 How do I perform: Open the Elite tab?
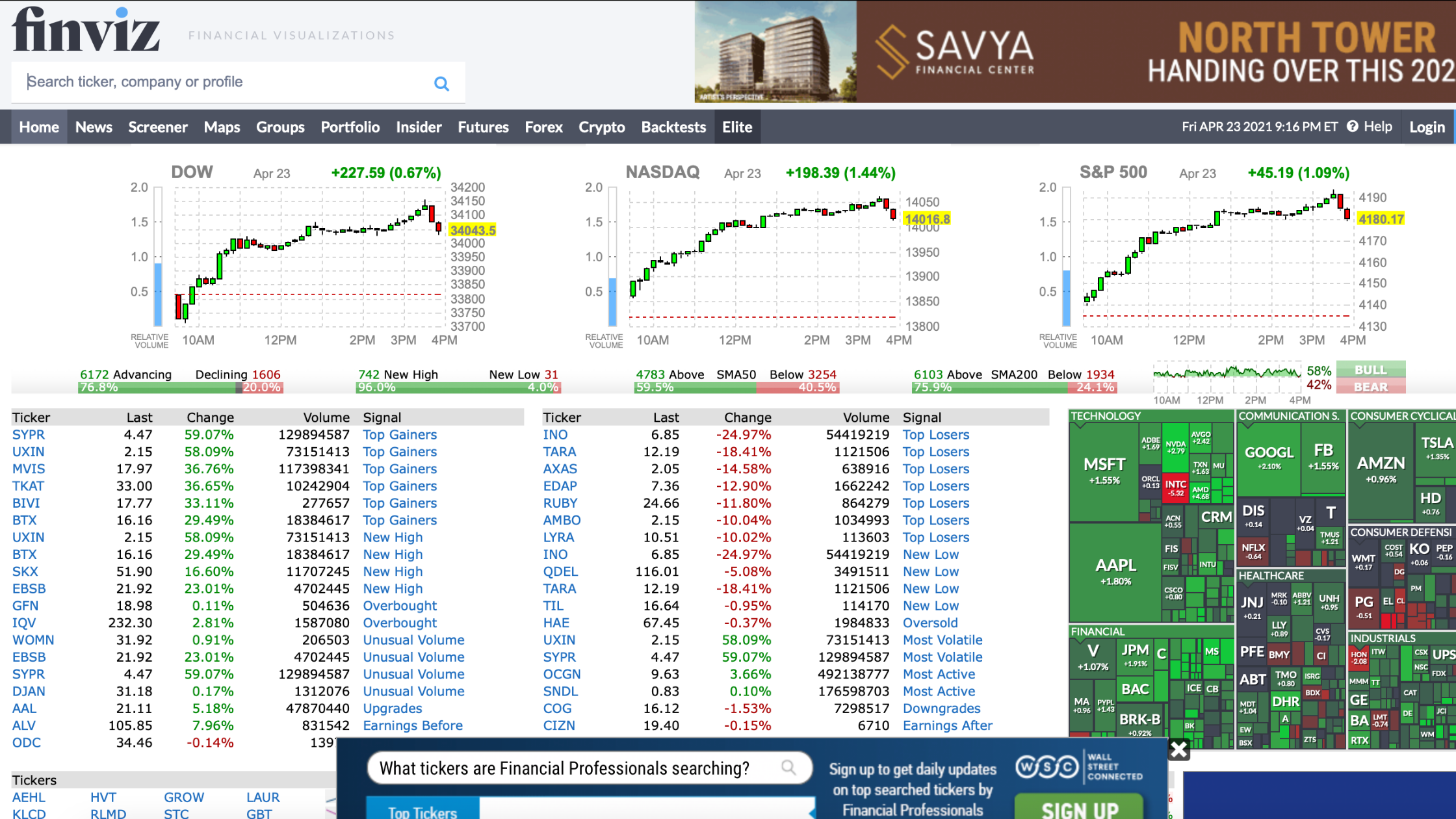click(737, 127)
